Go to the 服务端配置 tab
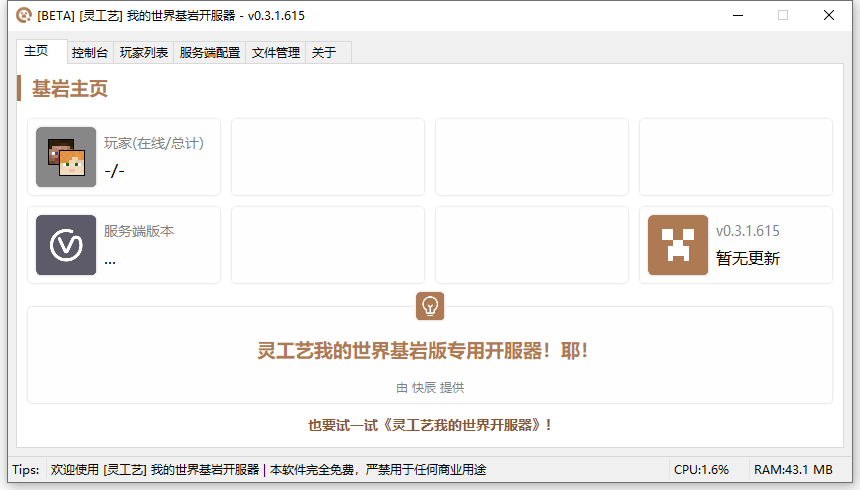 click(210, 53)
